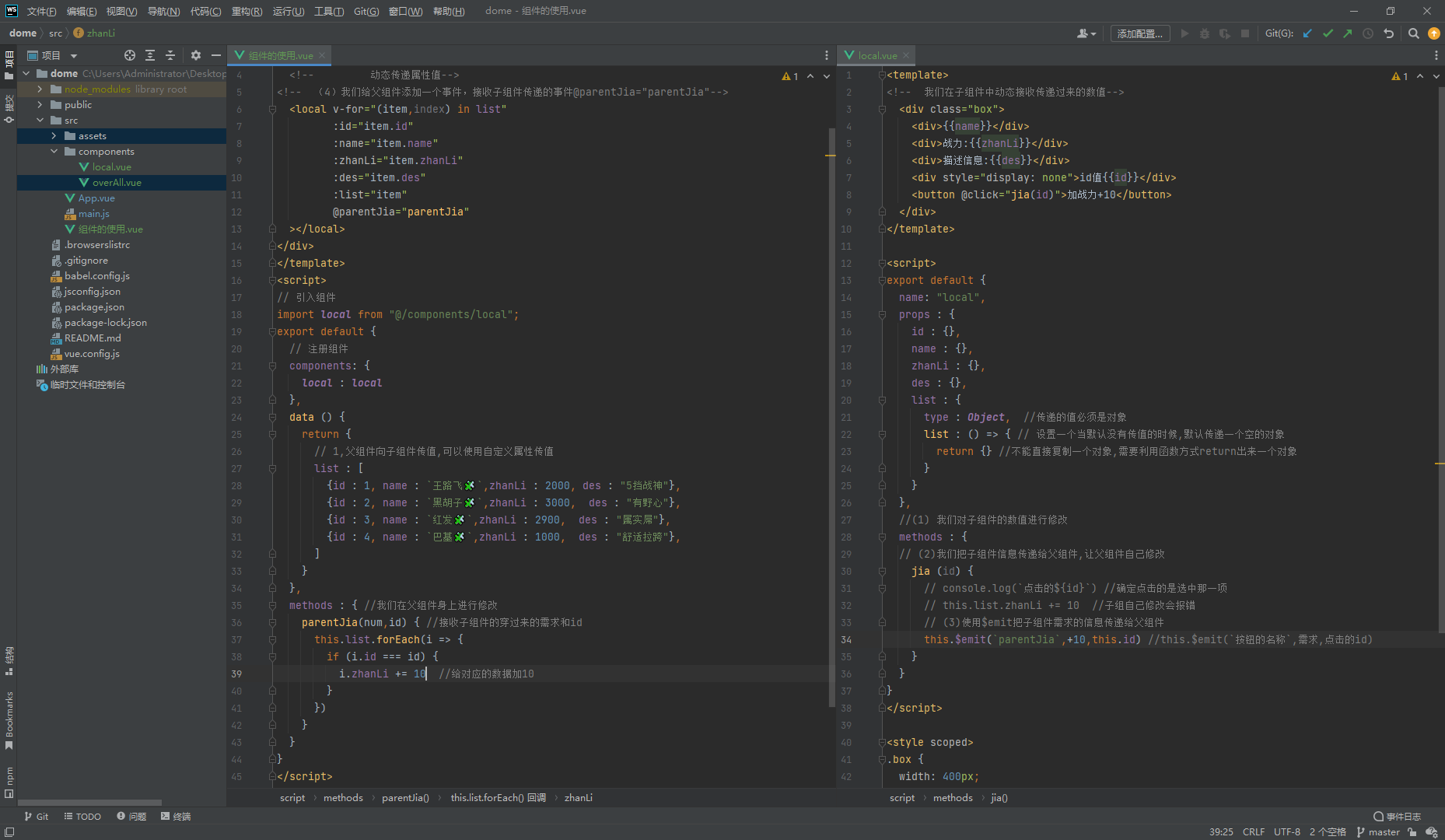Toggle the TODO tool window
The width and height of the screenshot is (1445, 840).
tap(82, 816)
